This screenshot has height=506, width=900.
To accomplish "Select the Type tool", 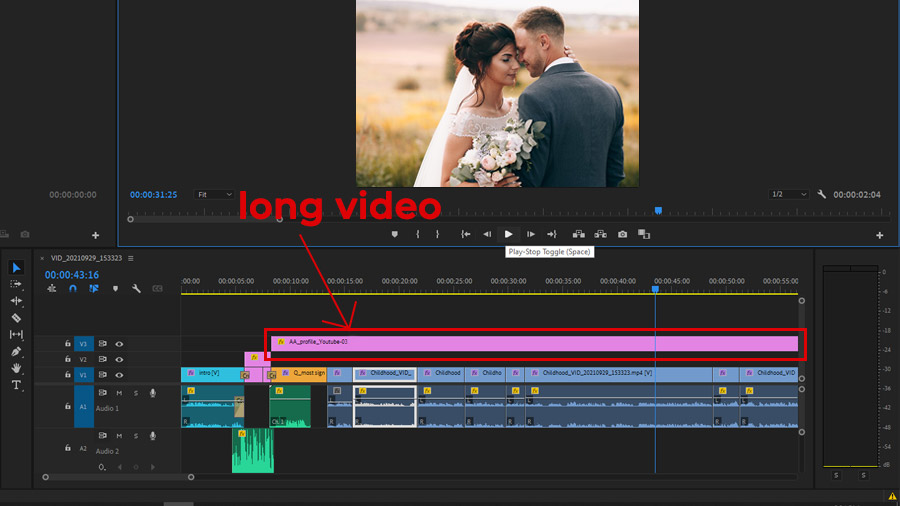I will [16, 385].
